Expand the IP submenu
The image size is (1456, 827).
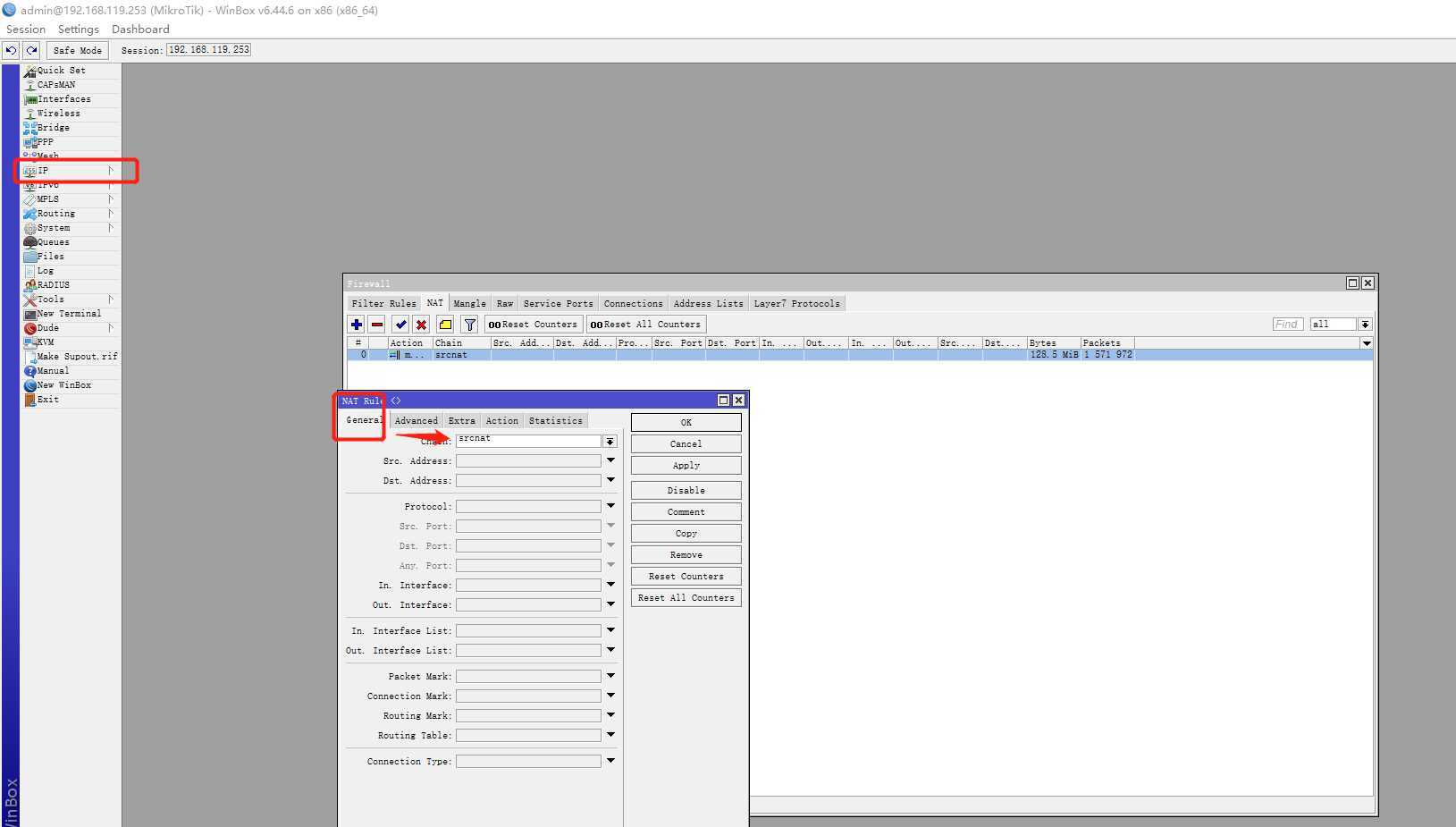pyautogui.click(x=111, y=171)
